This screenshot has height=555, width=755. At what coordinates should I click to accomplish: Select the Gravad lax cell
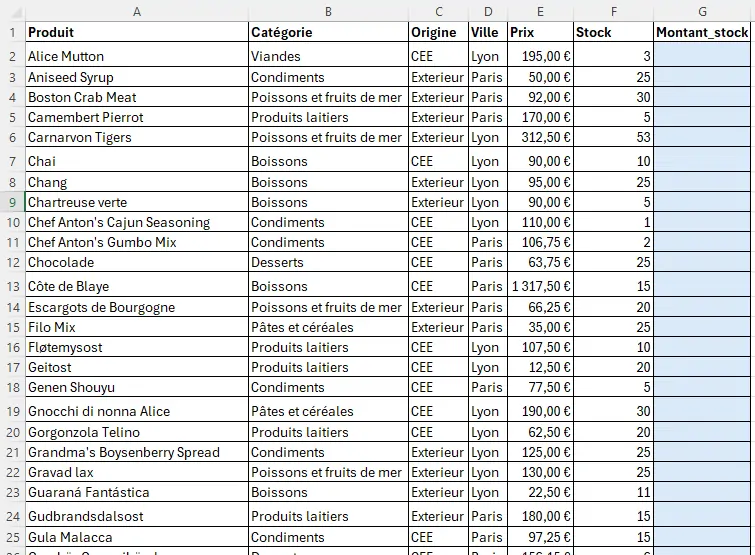pos(137,472)
